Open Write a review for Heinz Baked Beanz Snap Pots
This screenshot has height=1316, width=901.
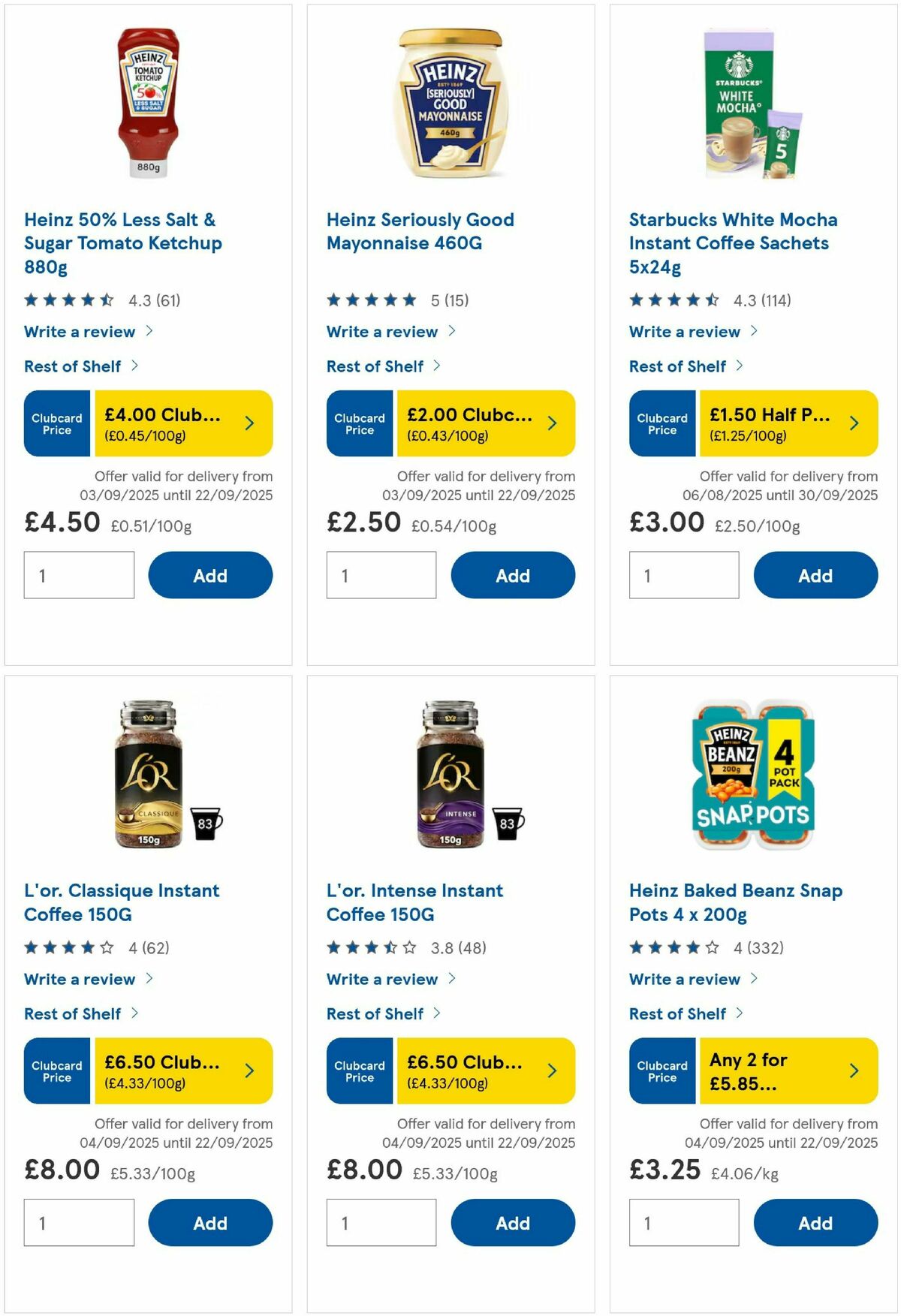click(684, 979)
